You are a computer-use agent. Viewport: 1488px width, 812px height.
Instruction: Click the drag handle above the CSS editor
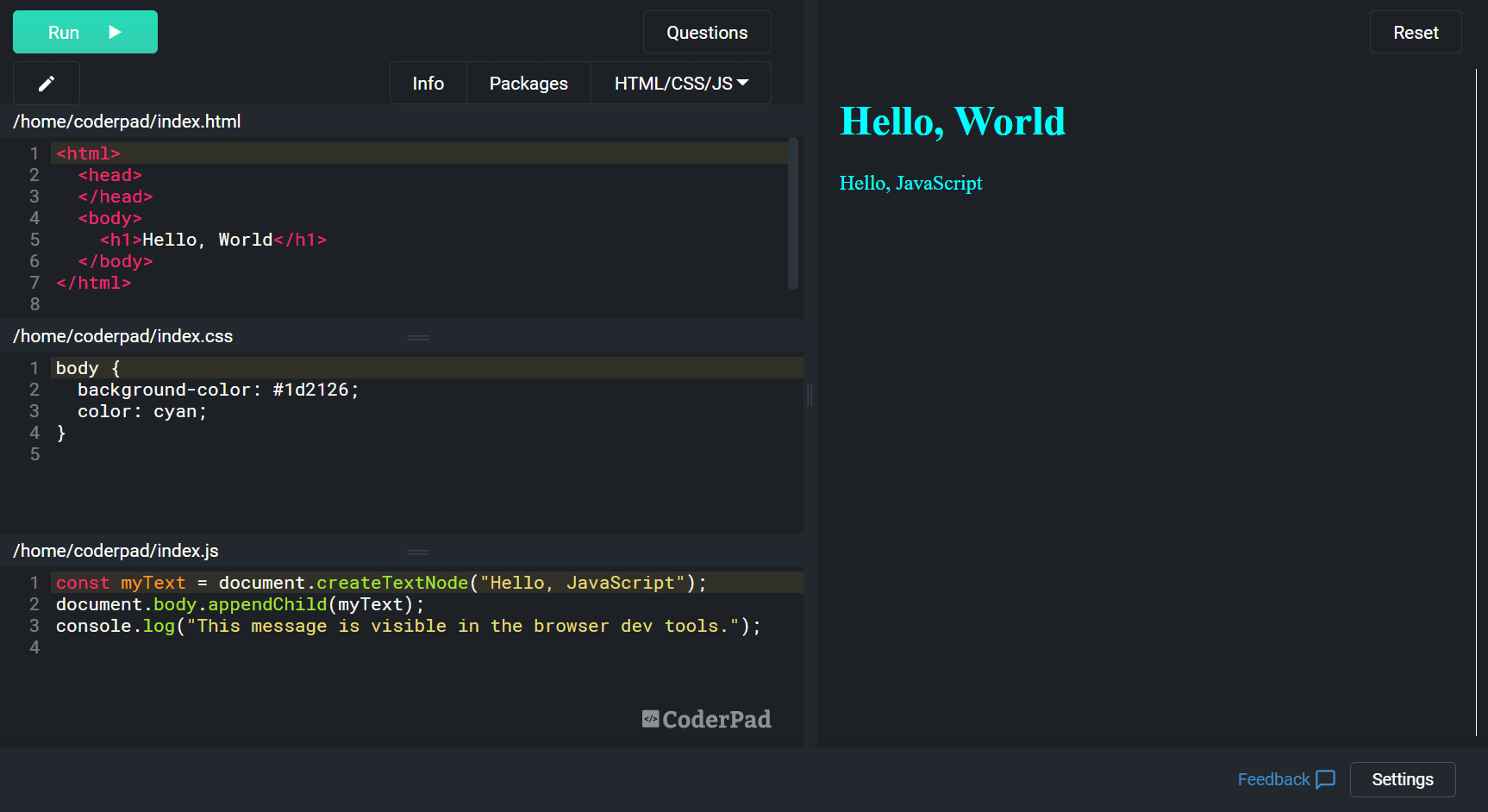418,337
